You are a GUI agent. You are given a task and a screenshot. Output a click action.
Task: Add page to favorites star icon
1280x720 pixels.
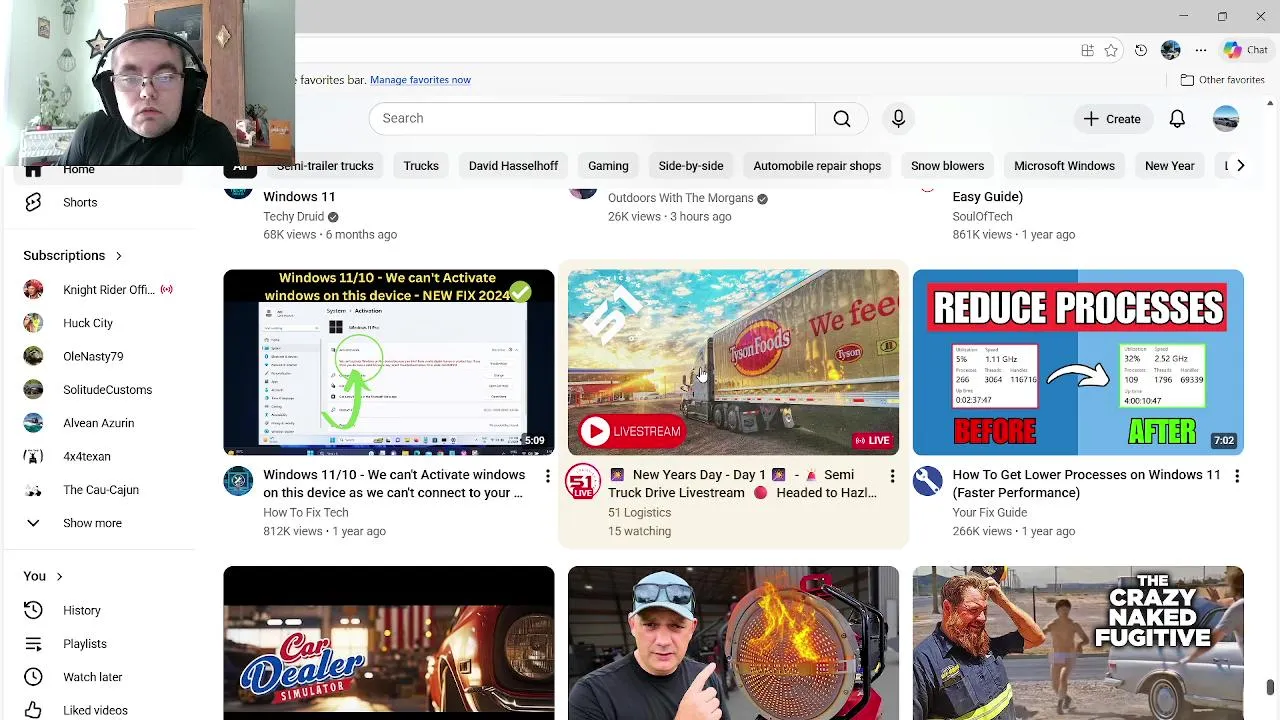point(1111,50)
